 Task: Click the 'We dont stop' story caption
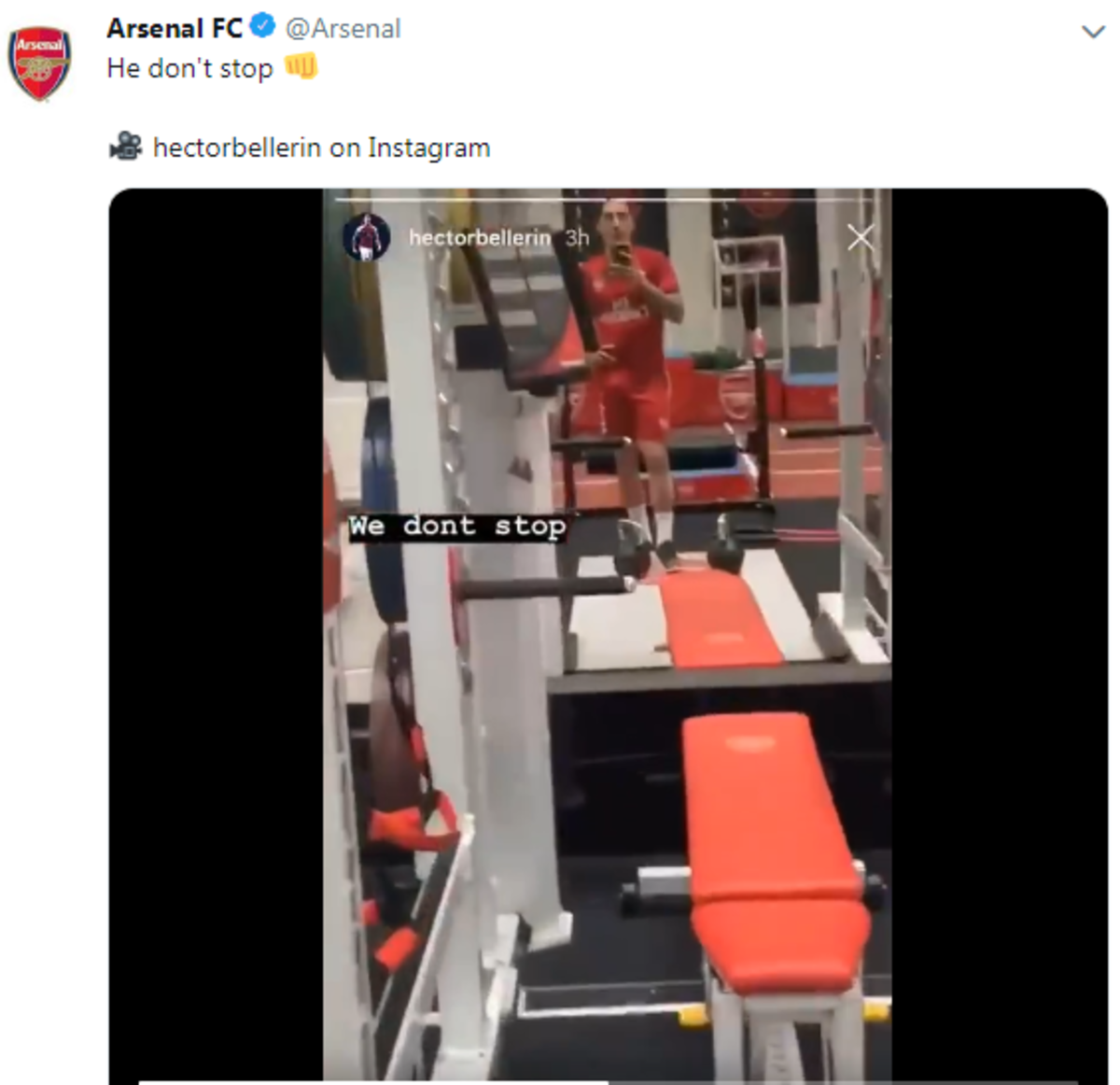click(x=457, y=527)
